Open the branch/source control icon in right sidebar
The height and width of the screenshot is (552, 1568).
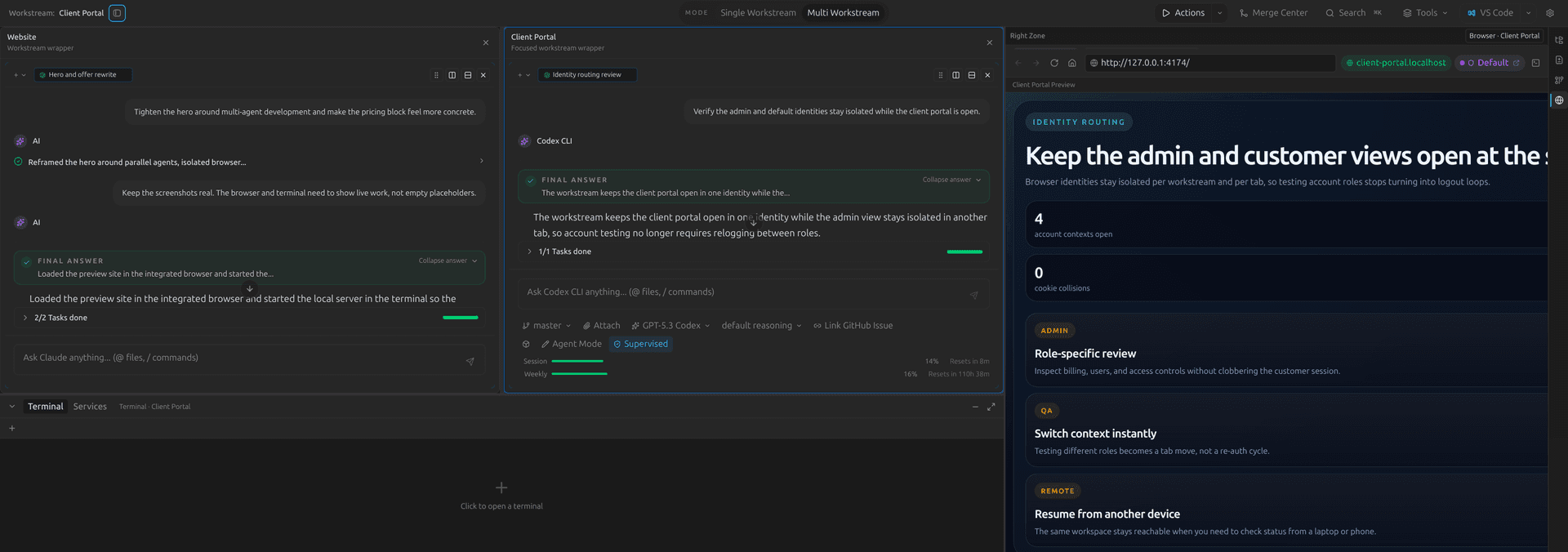1559,80
